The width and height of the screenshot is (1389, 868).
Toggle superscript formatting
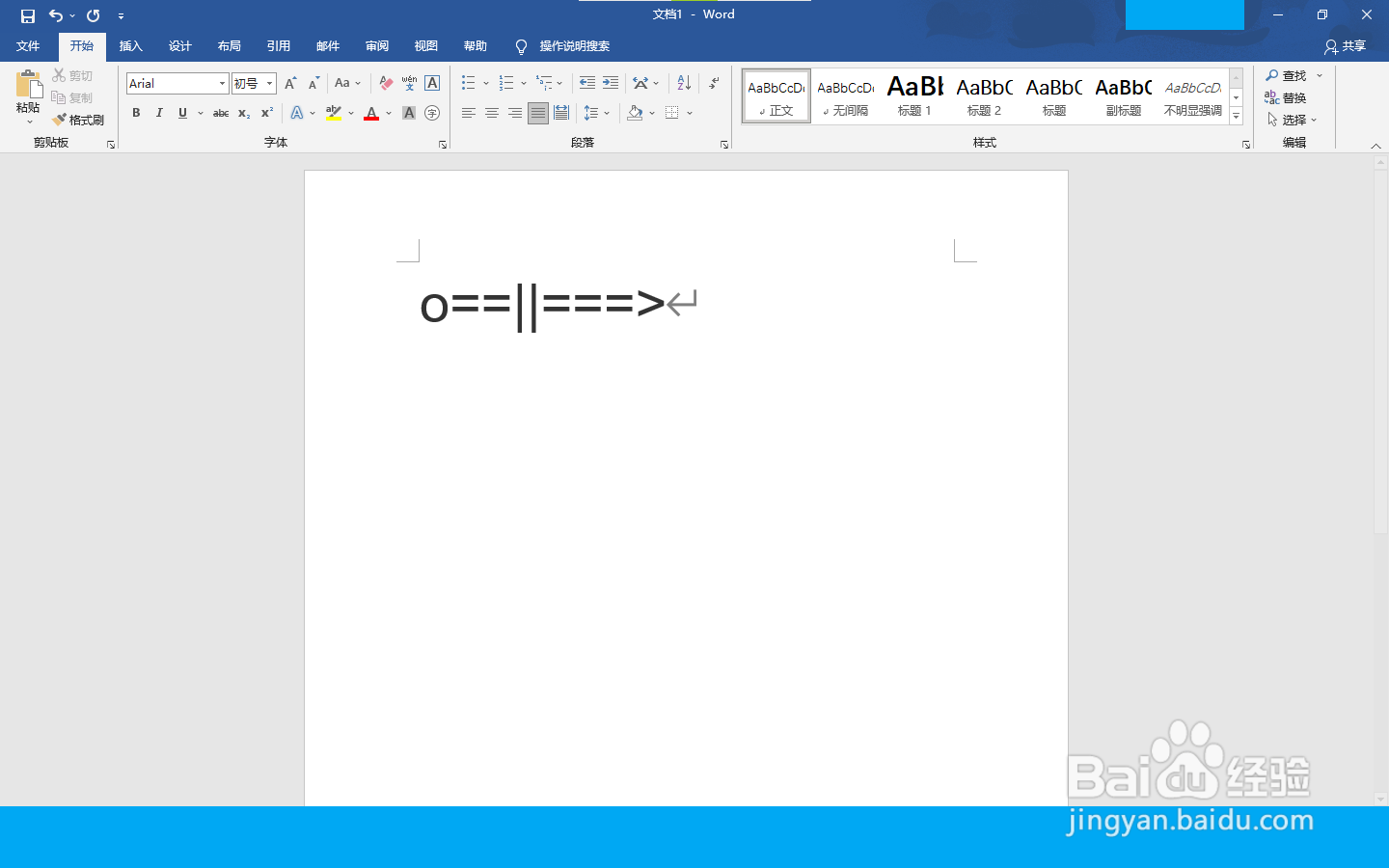click(267, 113)
